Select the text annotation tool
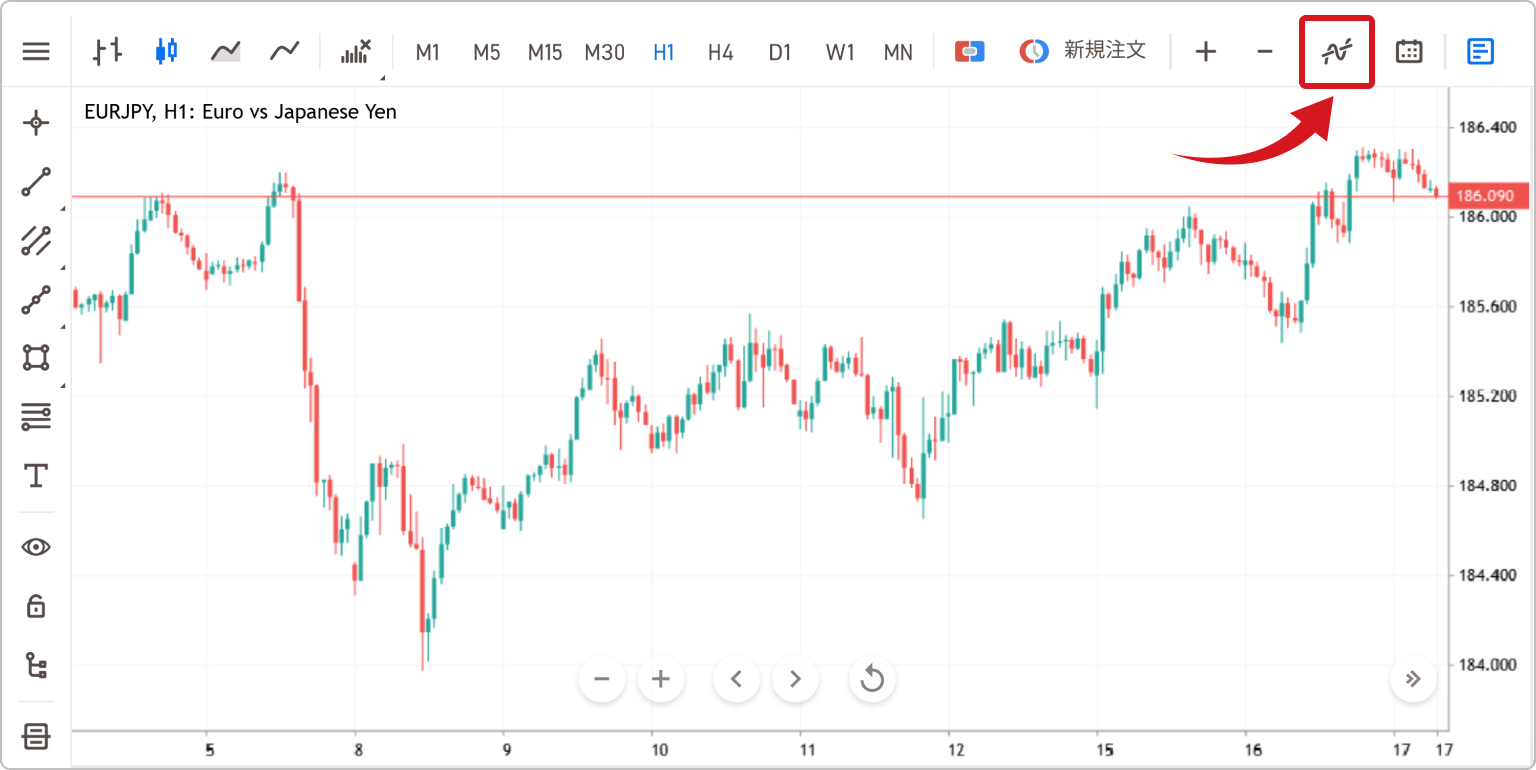 [x=36, y=475]
